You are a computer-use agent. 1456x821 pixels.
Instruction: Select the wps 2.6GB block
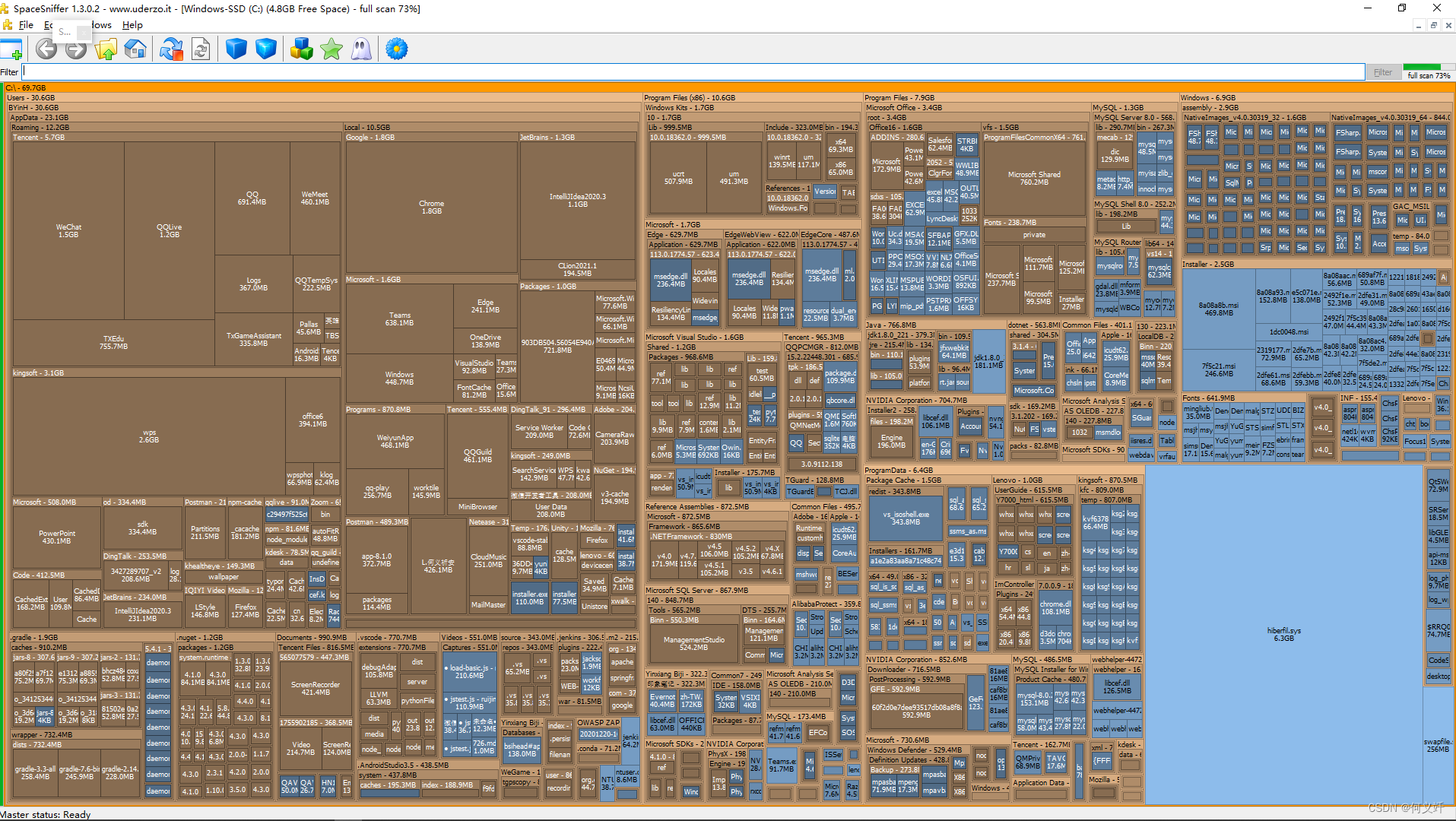click(x=149, y=436)
